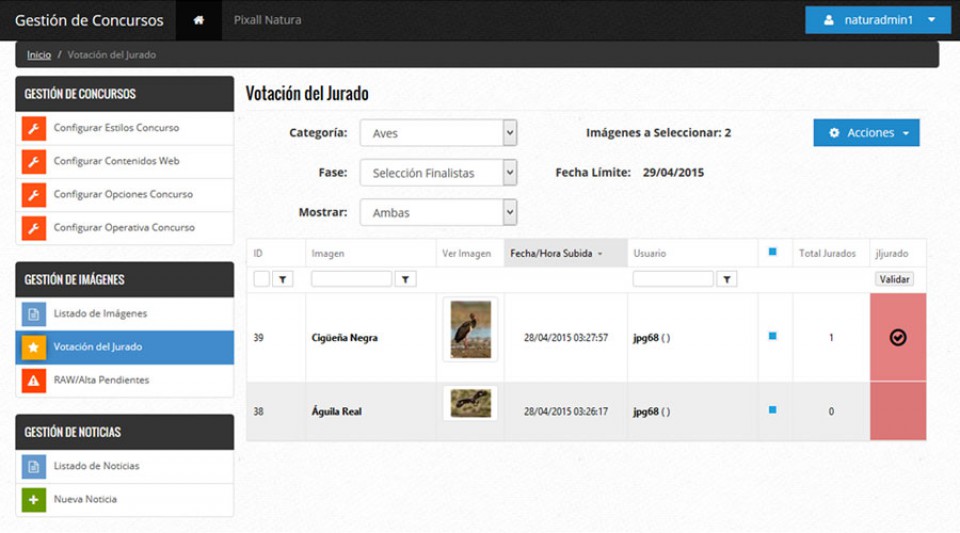Viewport: 960px width, 533px height.
Task: Toggle the blue square in Águila Real row
Action: click(x=773, y=410)
